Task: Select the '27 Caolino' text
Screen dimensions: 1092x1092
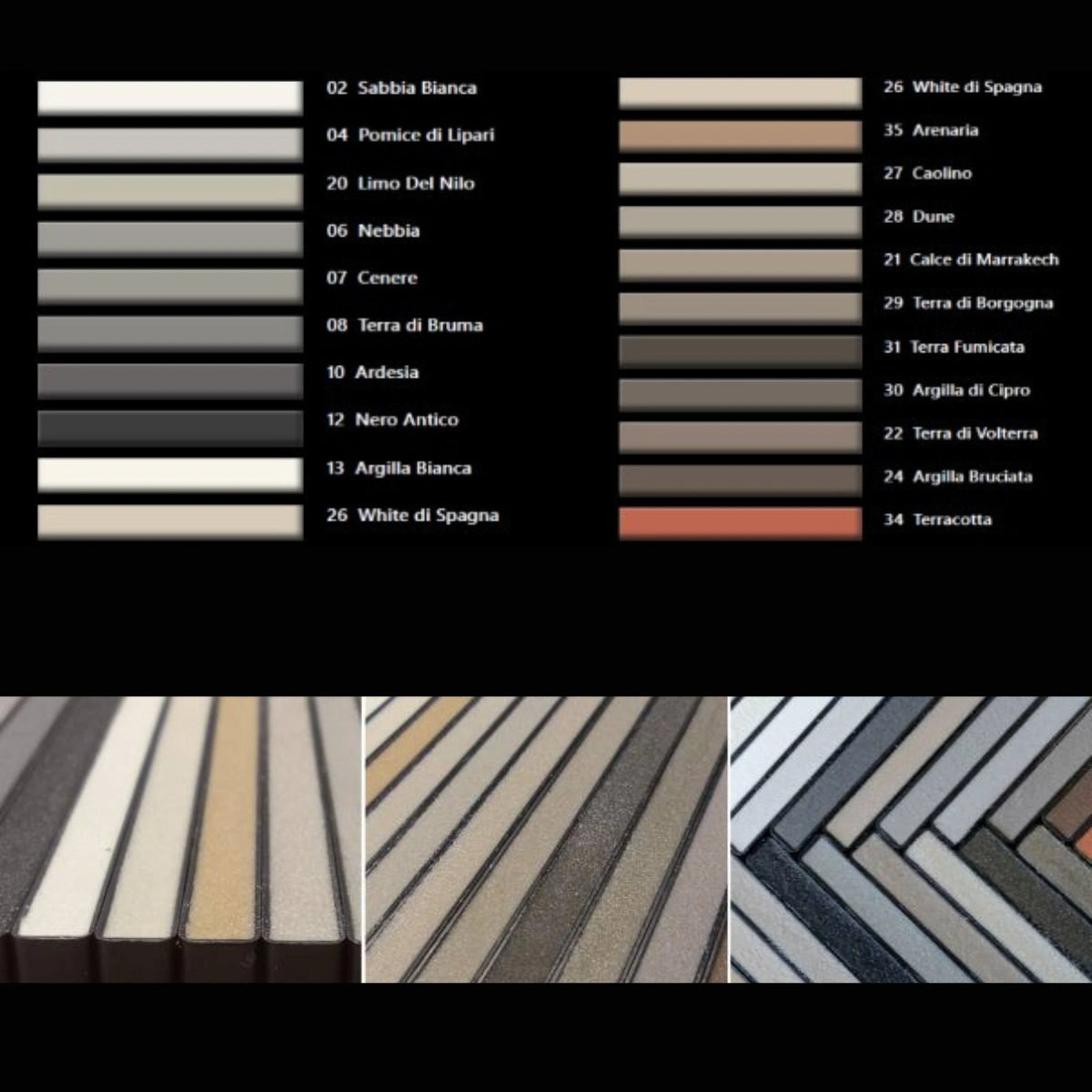Action: (927, 173)
